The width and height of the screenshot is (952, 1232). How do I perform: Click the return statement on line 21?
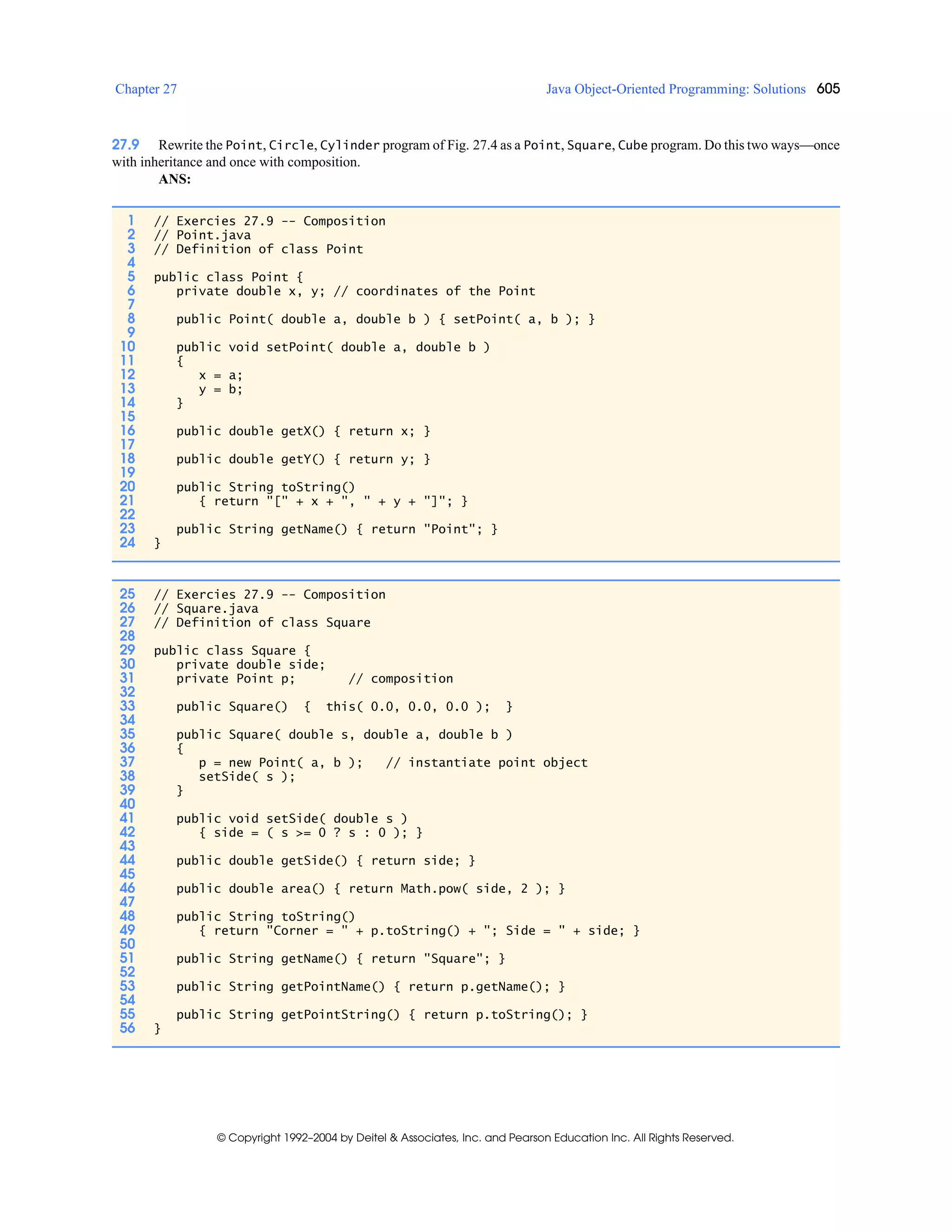(x=333, y=501)
